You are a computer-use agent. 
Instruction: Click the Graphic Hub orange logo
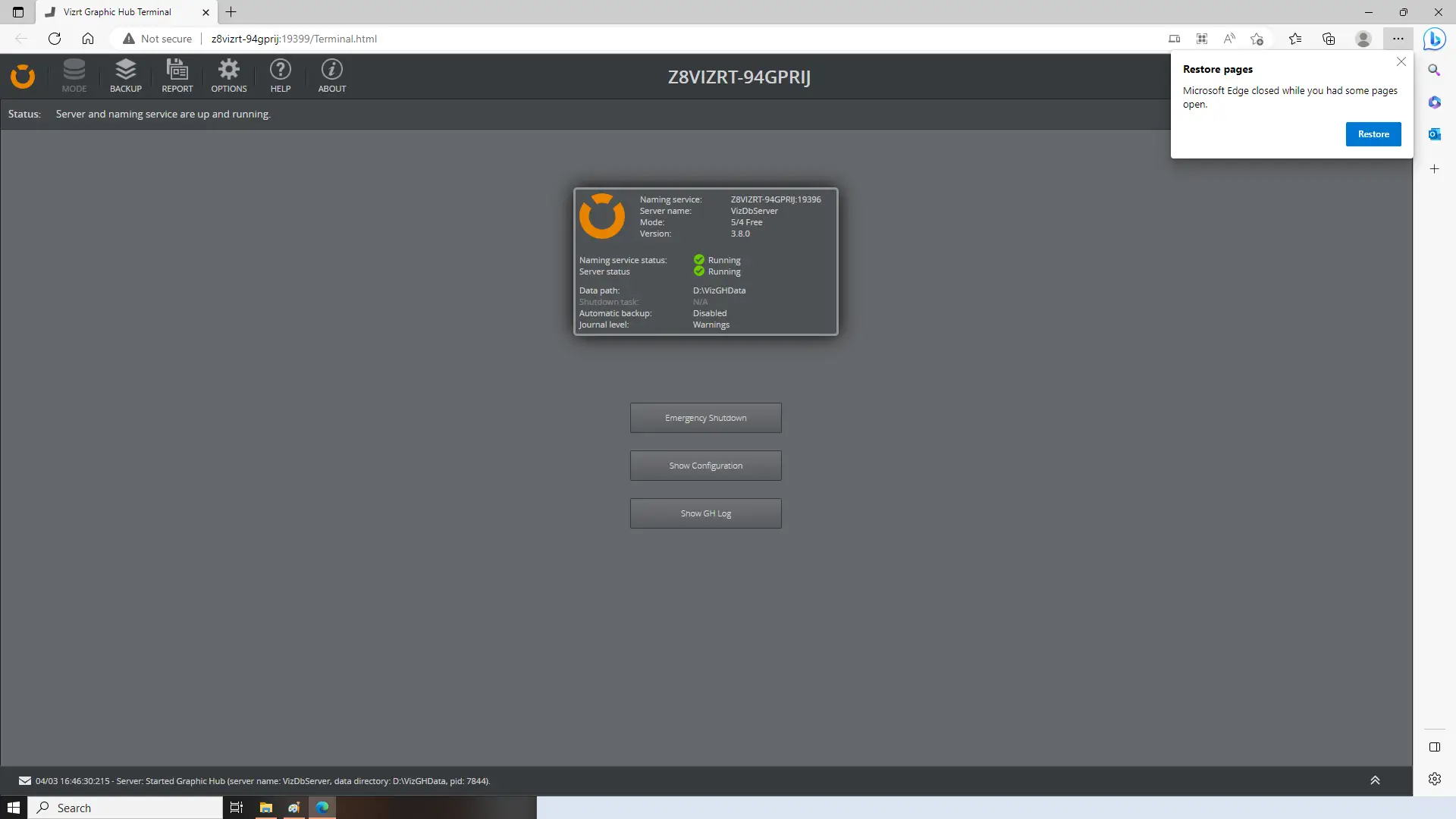(x=23, y=77)
